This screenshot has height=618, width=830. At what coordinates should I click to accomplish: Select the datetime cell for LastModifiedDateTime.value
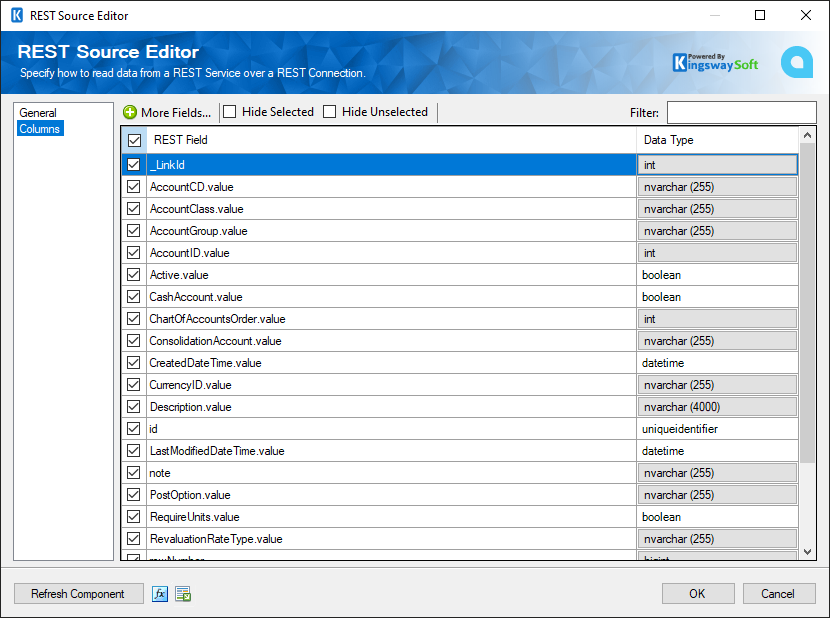coord(717,451)
